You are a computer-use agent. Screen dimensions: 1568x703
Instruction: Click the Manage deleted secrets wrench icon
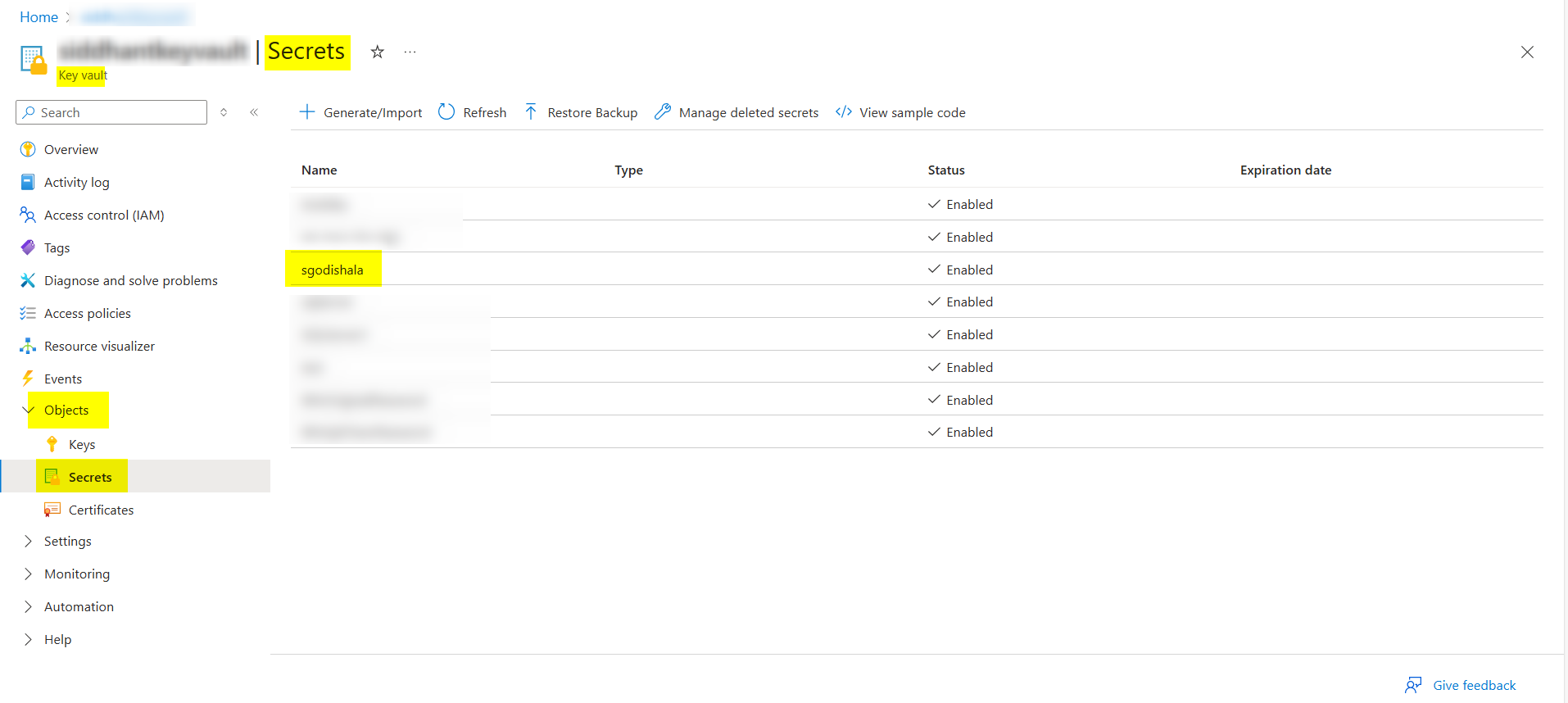(663, 112)
